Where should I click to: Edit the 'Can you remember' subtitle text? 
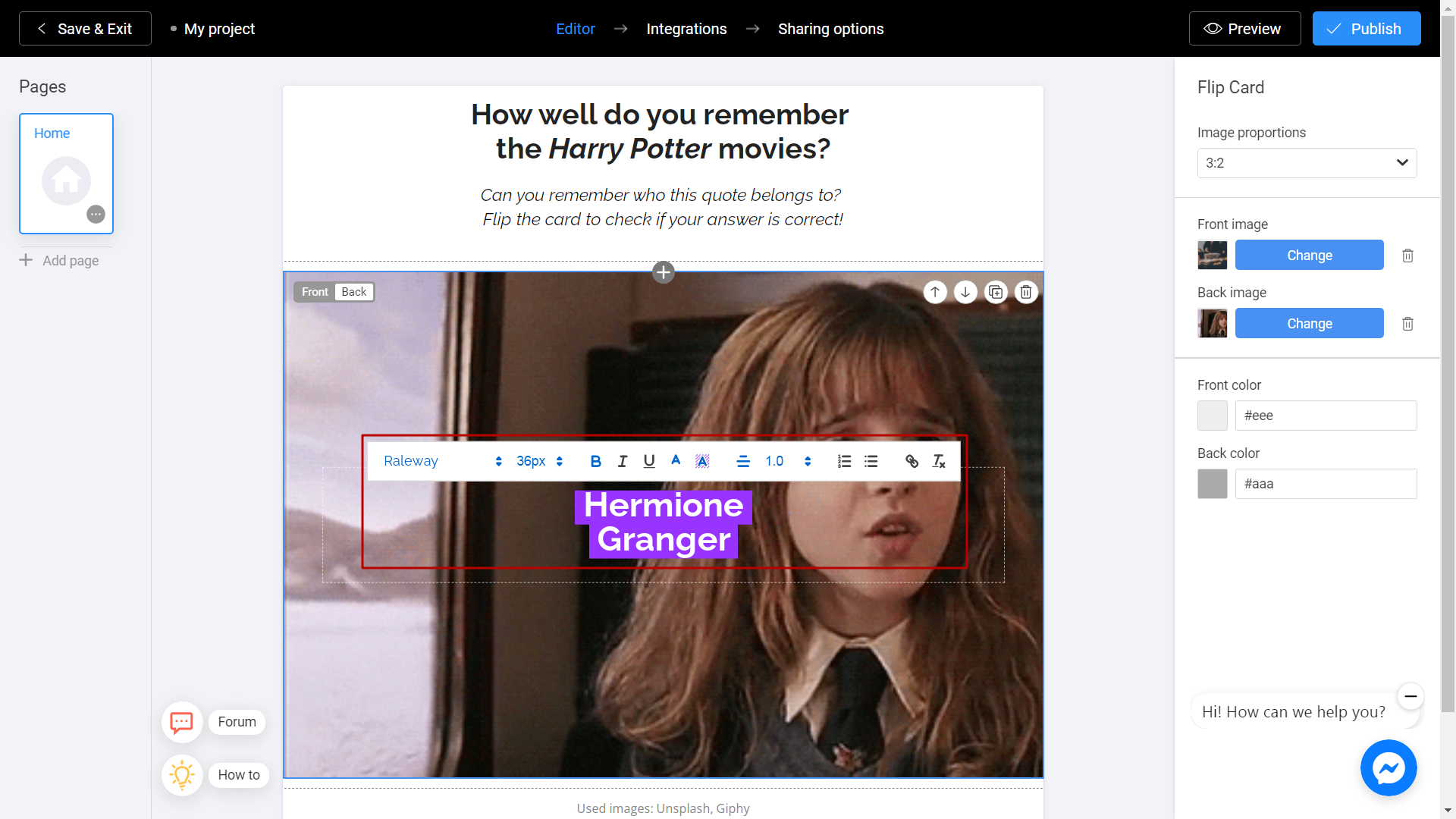pyautogui.click(x=663, y=207)
